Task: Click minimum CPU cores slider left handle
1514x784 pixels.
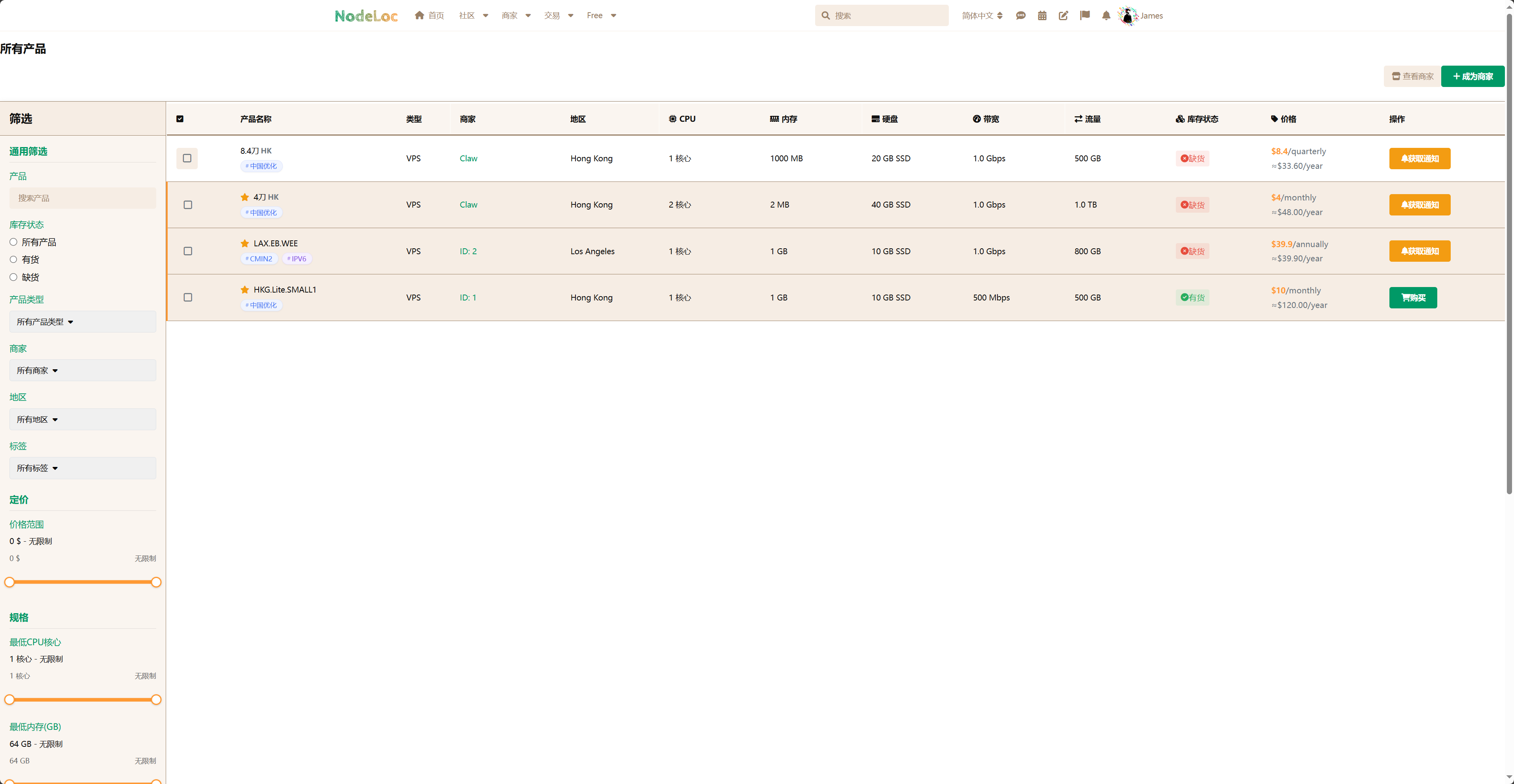Action: pyautogui.click(x=9, y=699)
